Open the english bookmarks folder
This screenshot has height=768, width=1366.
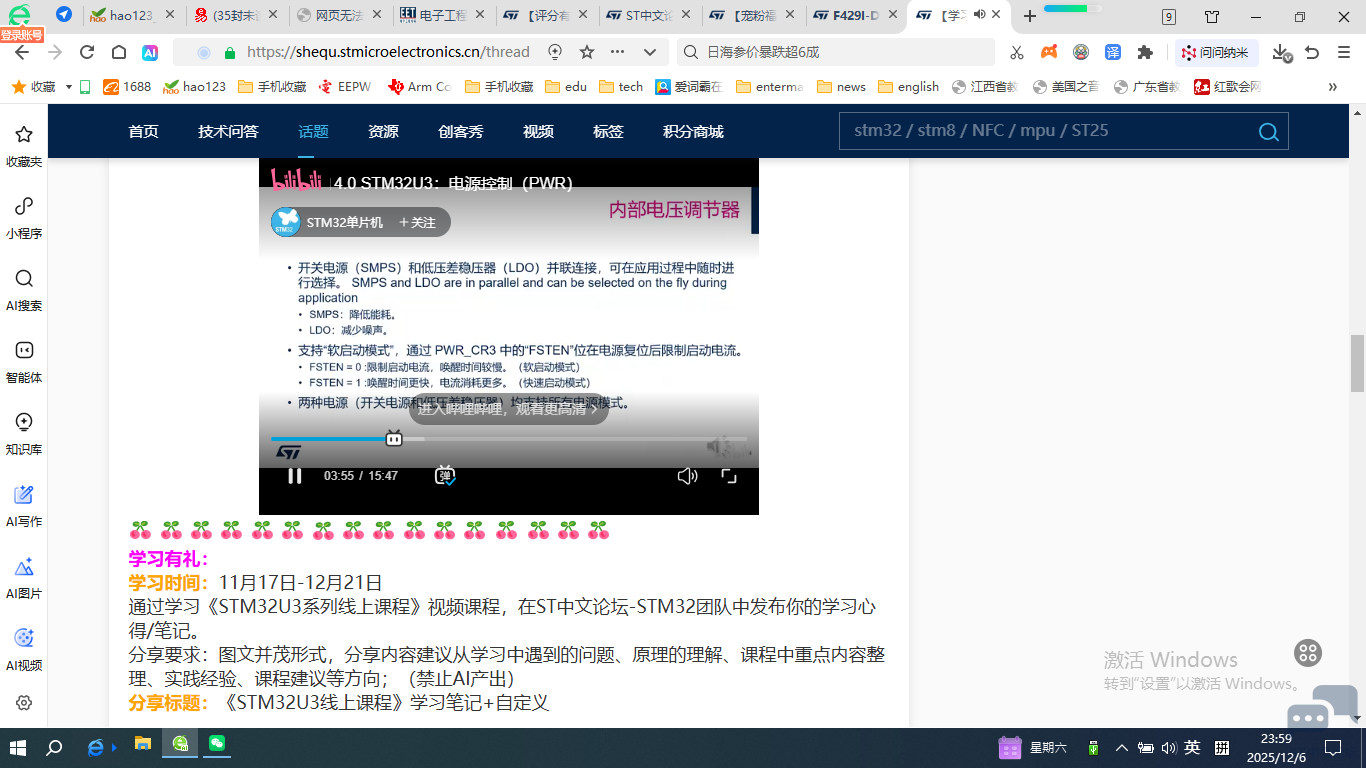click(908, 87)
